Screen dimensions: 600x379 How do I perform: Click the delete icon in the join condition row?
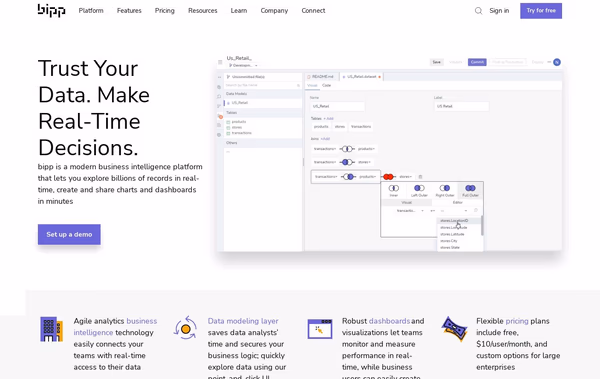(x=476, y=210)
